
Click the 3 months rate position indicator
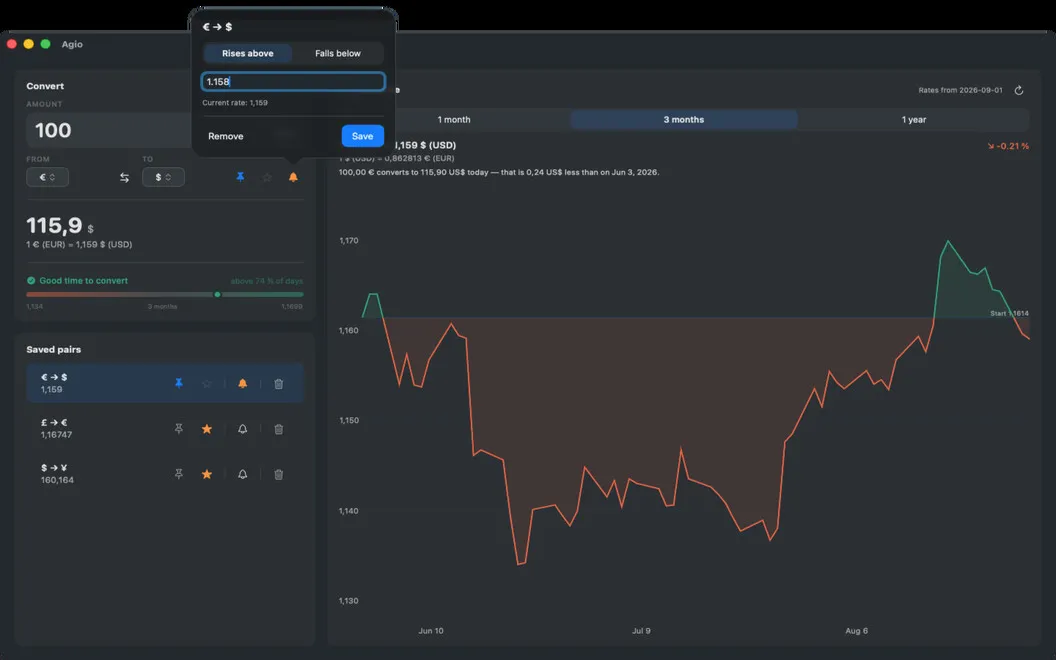[218, 294]
